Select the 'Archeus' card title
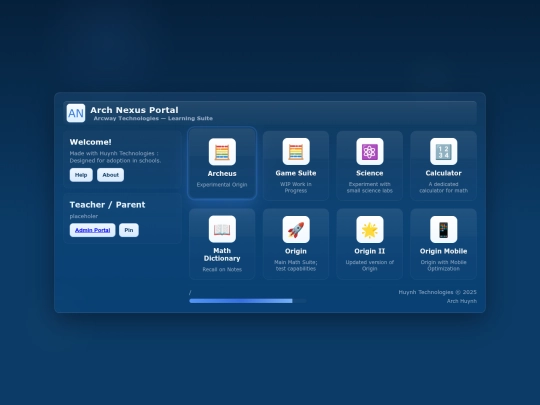This screenshot has height=405, width=540. point(222,174)
